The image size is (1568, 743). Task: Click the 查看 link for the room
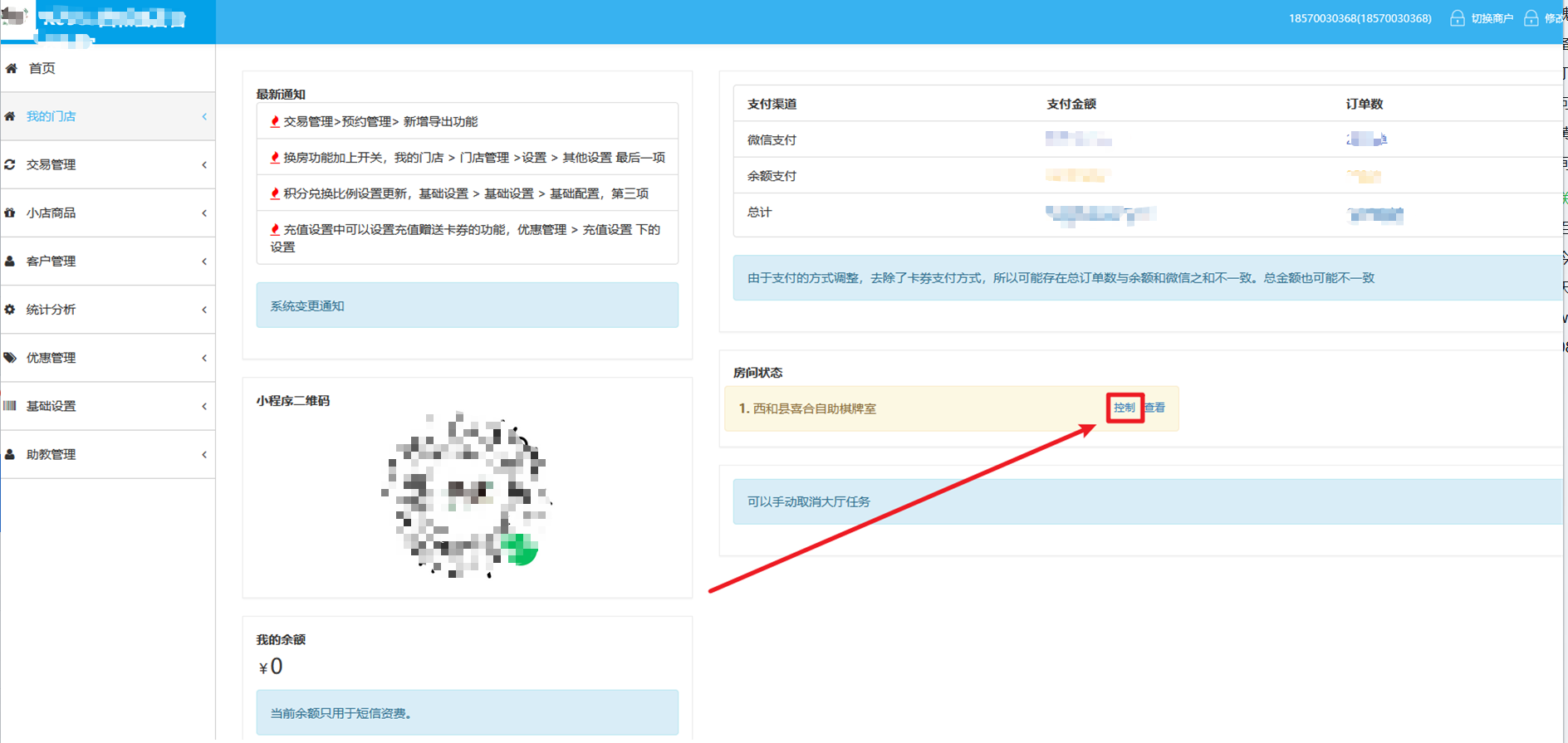pos(1155,408)
